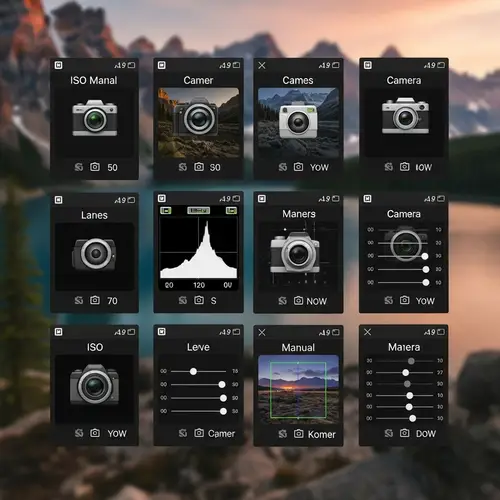Click the NOW button in the Maners card
The width and height of the screenshot is (500, 500).
(316, 301)
